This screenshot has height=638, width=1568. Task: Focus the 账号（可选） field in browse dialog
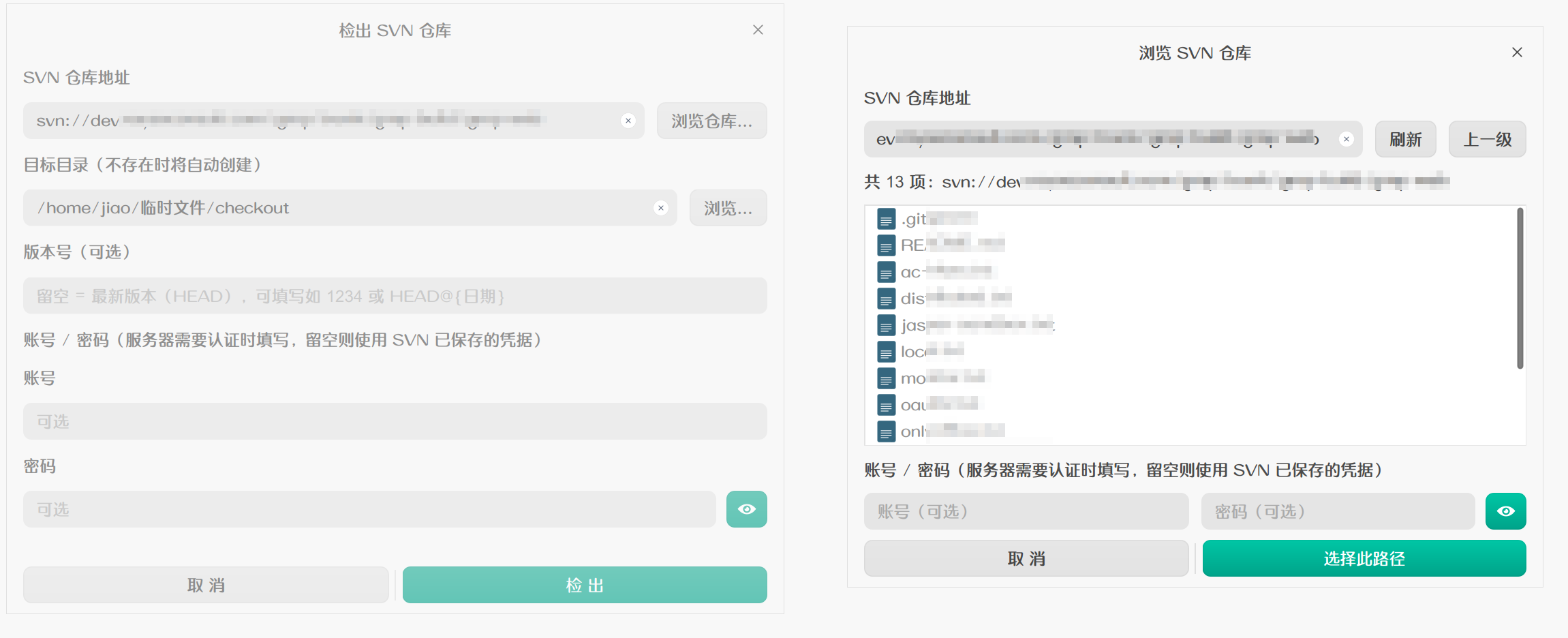(1026, 511)
